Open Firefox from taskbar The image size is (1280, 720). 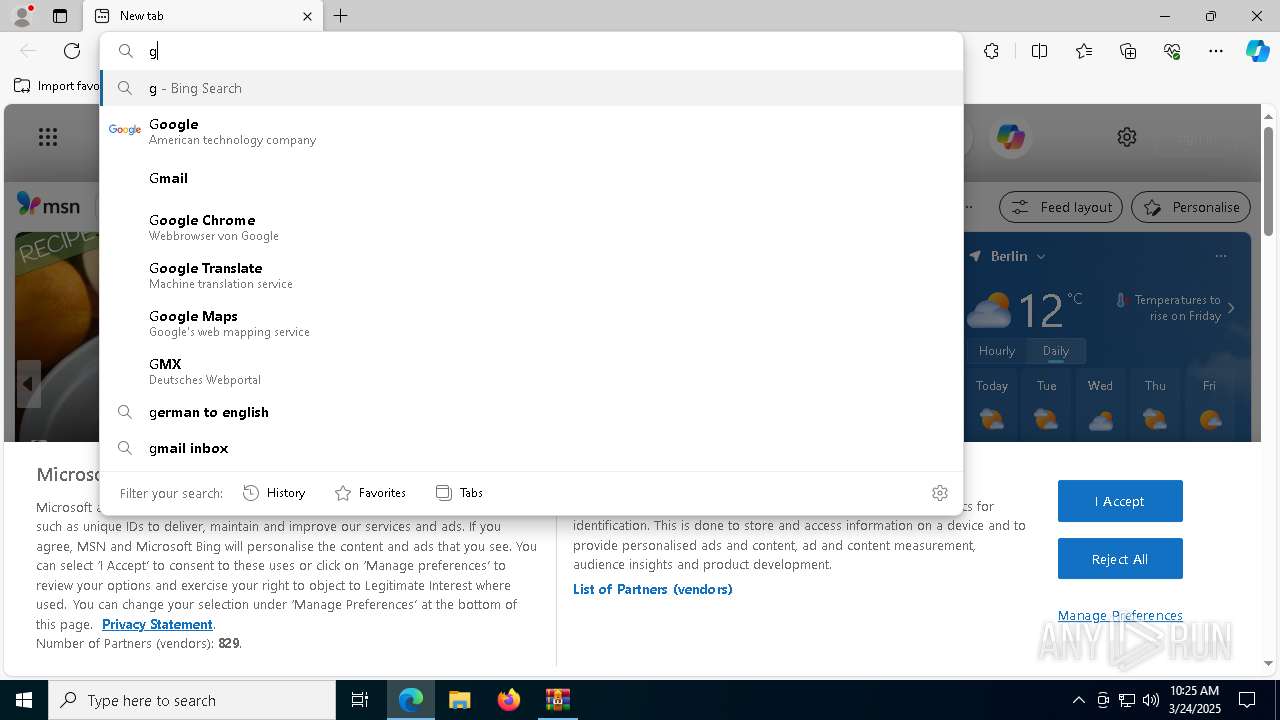tap(508, 700)
